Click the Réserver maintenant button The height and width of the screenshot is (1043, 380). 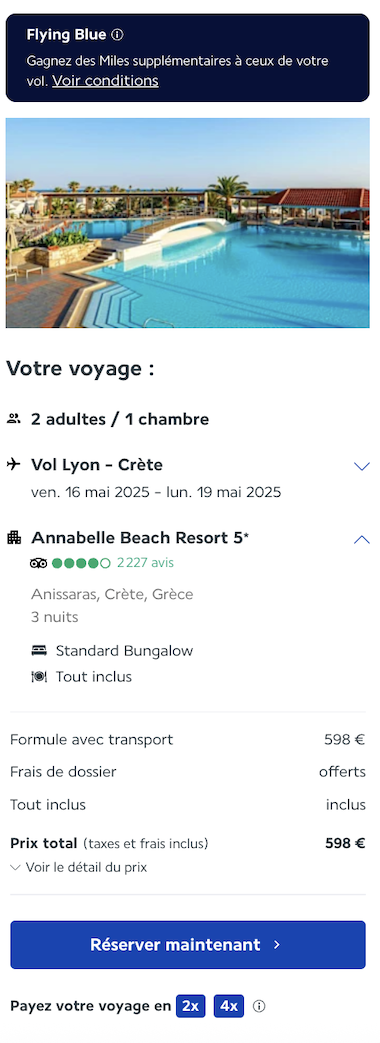tap(188, 945)
